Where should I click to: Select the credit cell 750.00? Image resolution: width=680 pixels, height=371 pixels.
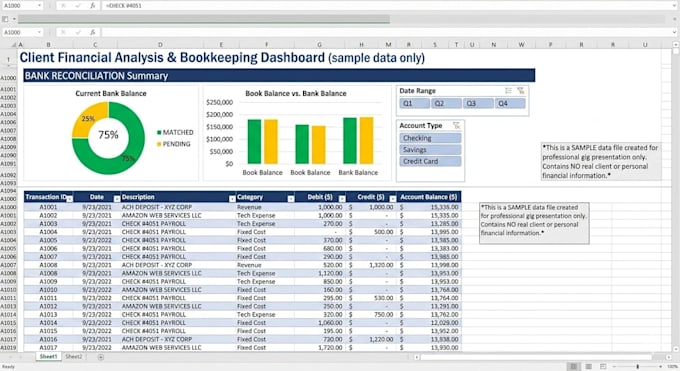[x=372, y=315]
